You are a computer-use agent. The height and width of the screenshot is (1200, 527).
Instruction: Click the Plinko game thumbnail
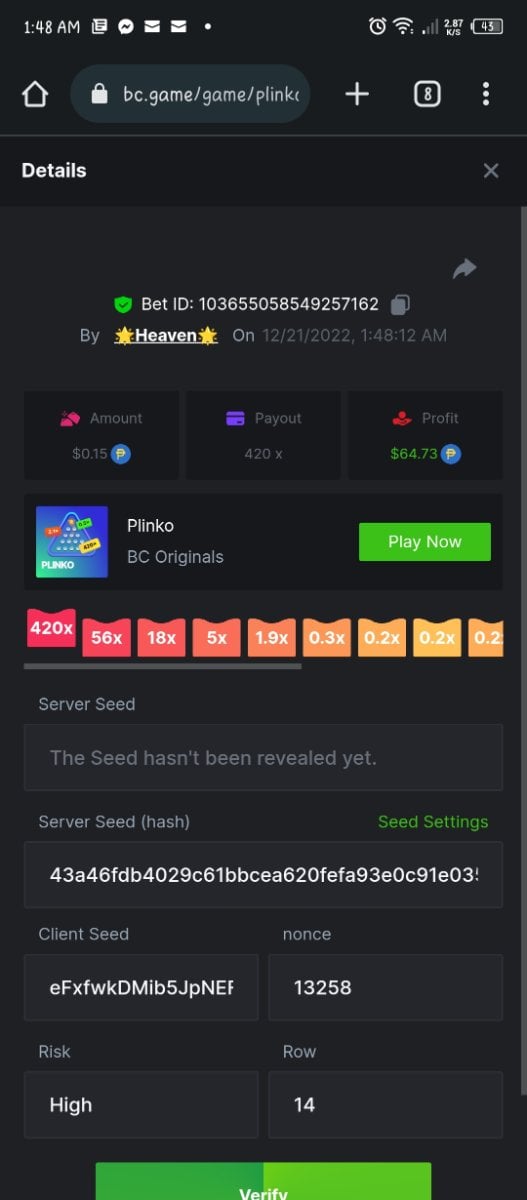pyautogui.click(x=72, y=541)
